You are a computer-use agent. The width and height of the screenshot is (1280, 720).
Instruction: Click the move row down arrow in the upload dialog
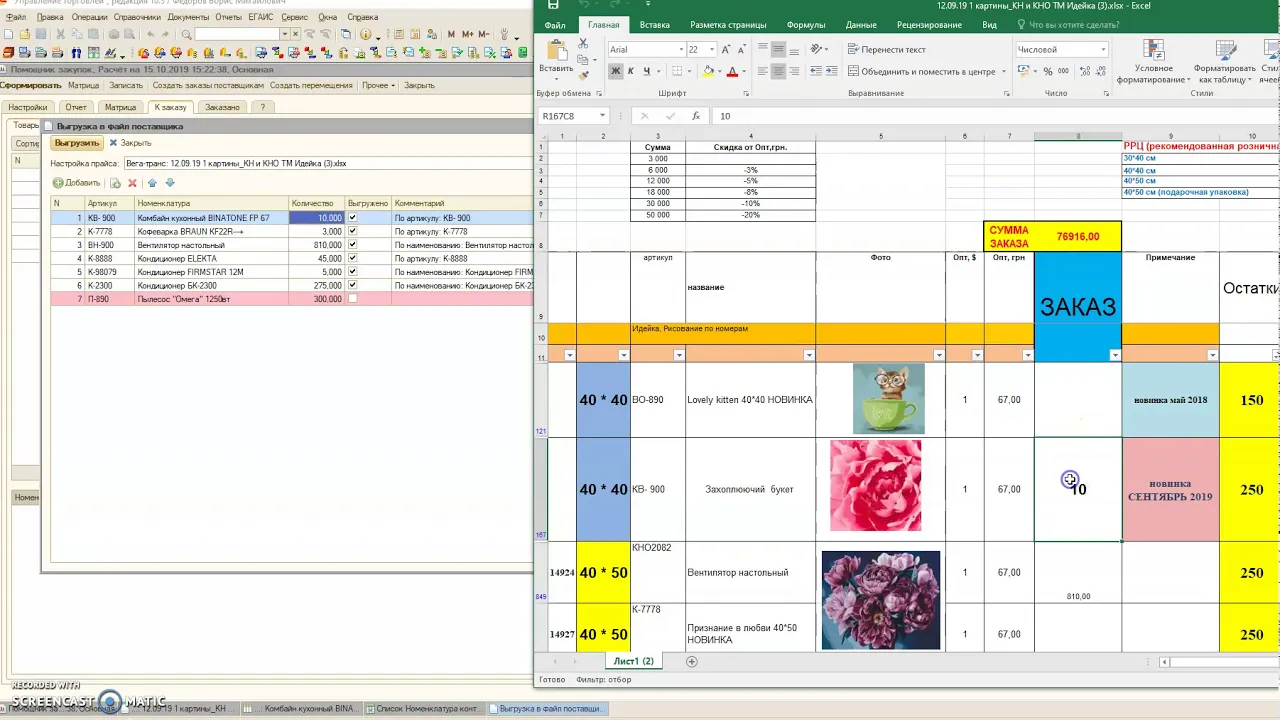[x=170, y=183]
